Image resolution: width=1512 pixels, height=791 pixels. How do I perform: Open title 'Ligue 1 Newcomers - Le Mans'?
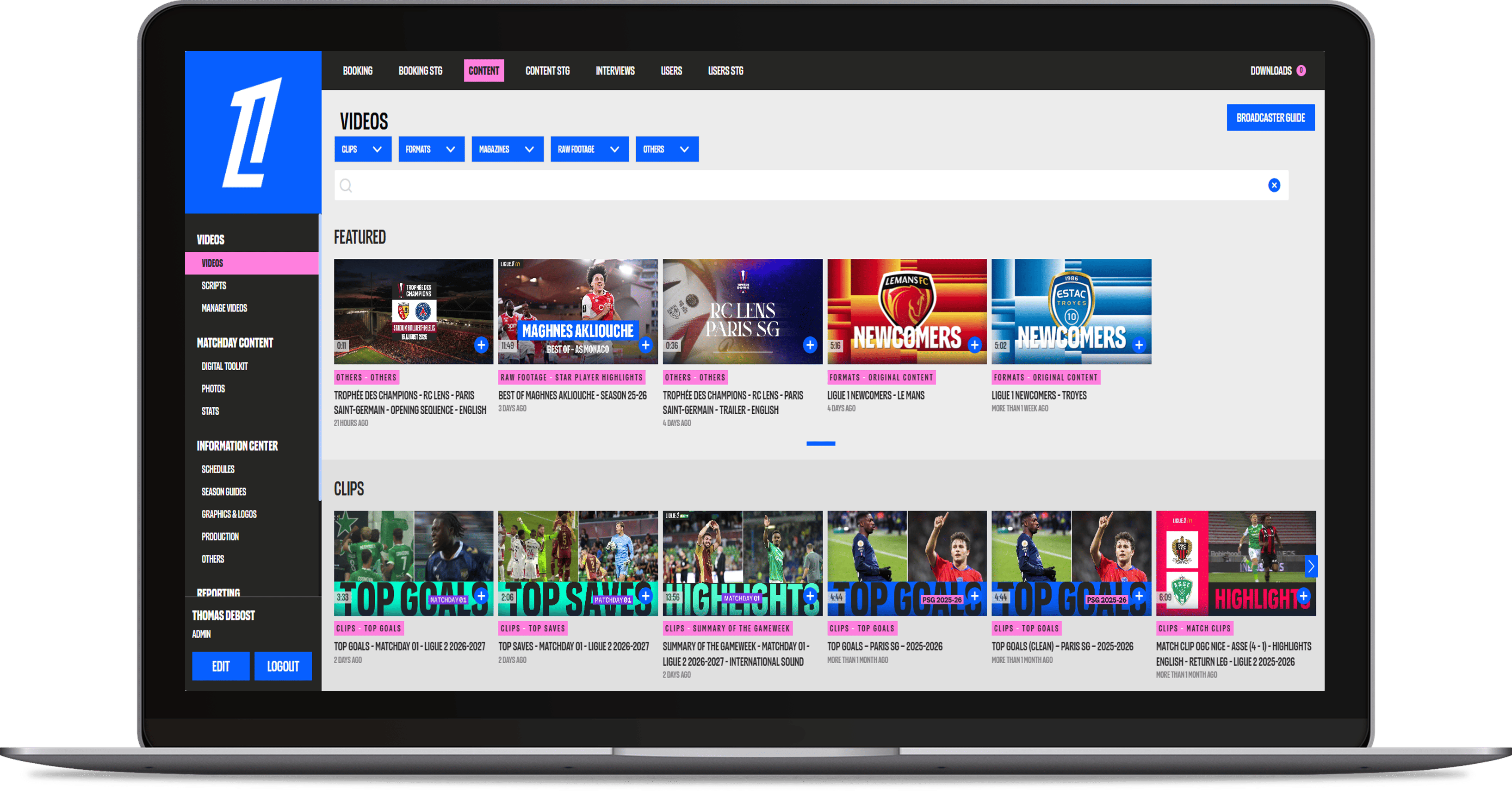876,395
